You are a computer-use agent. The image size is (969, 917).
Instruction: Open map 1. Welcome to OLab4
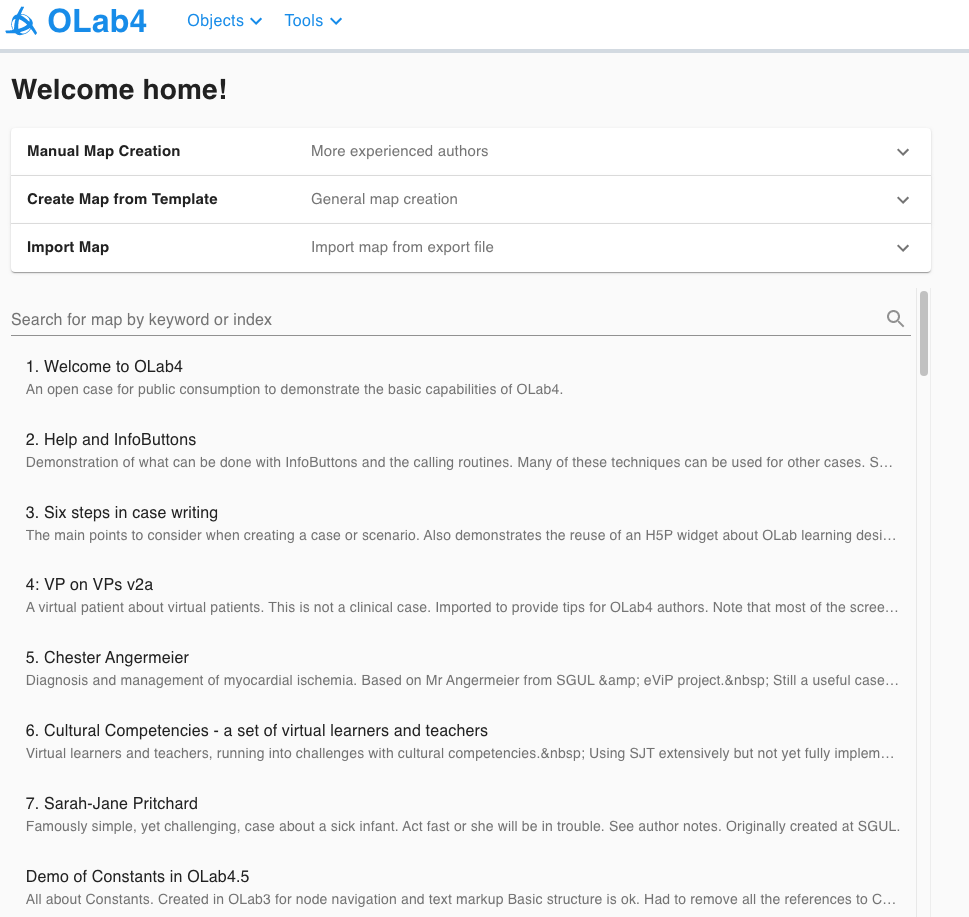pyautogui.click(x=104, y=366)
